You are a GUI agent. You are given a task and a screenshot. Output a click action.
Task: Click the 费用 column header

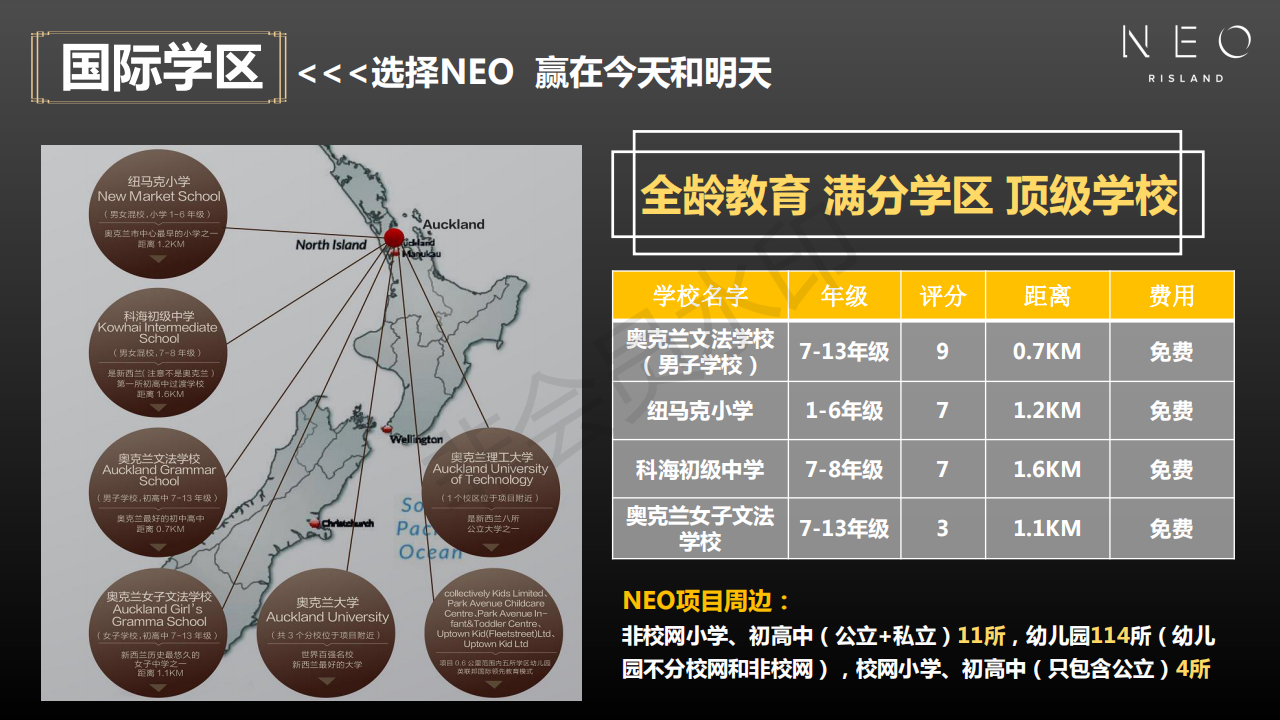tap(1172, 296)
